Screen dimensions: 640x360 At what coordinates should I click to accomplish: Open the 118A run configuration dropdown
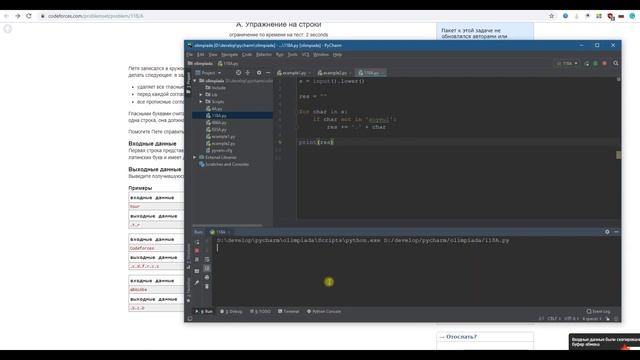[567, 63]
